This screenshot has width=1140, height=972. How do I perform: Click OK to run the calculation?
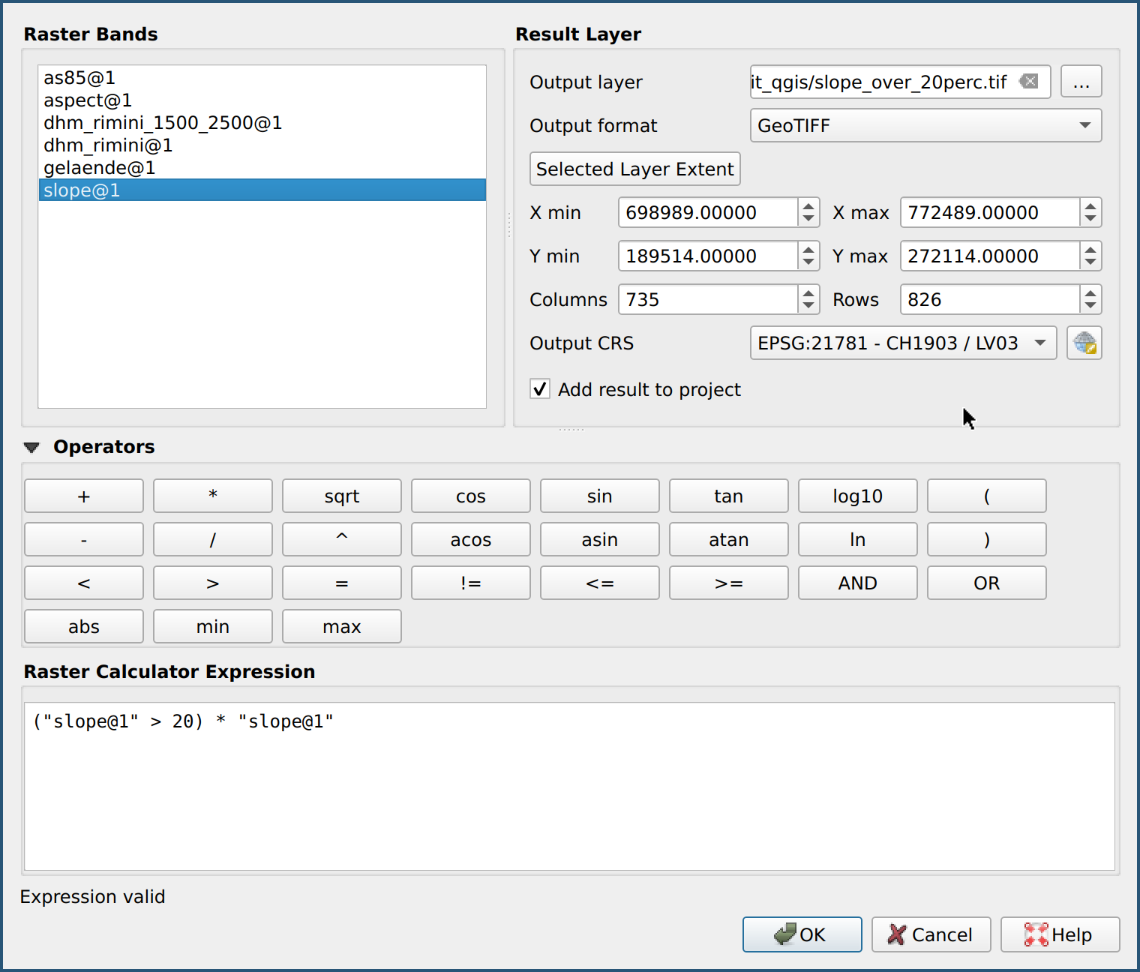coord(801,934)
